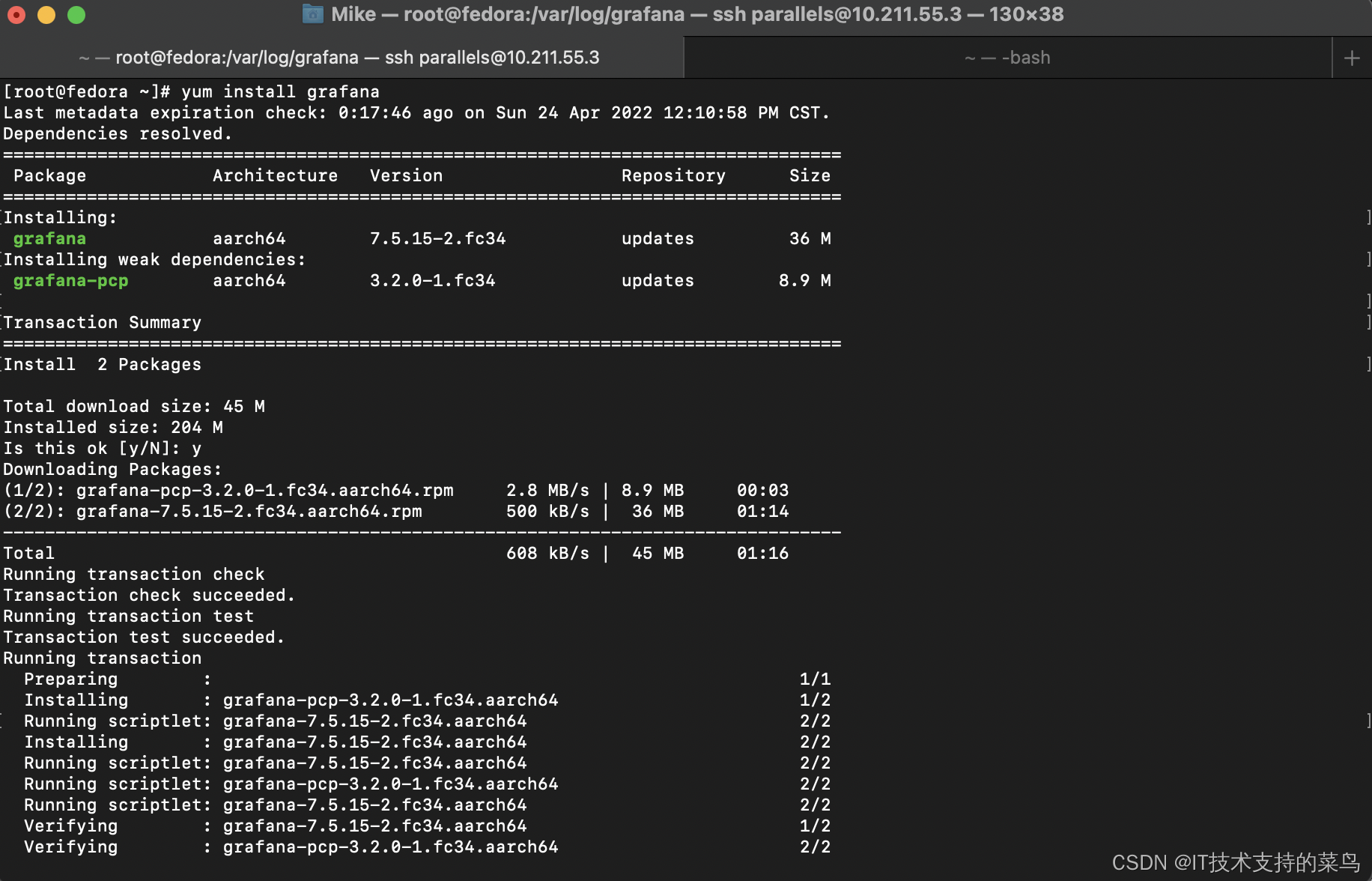Click 'Dependencies resolved.' text
Screen dimensions: 1372x881
coord(118,133)
